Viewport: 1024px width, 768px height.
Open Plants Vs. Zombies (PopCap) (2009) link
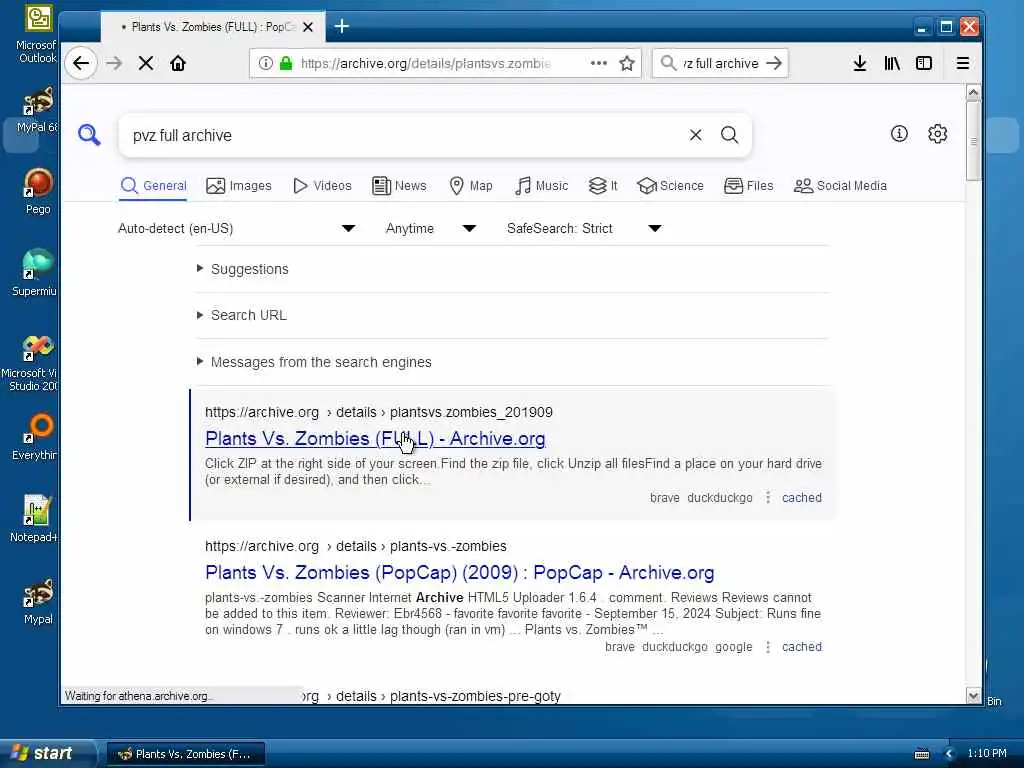pyautogui.click(x=459, y=573)
